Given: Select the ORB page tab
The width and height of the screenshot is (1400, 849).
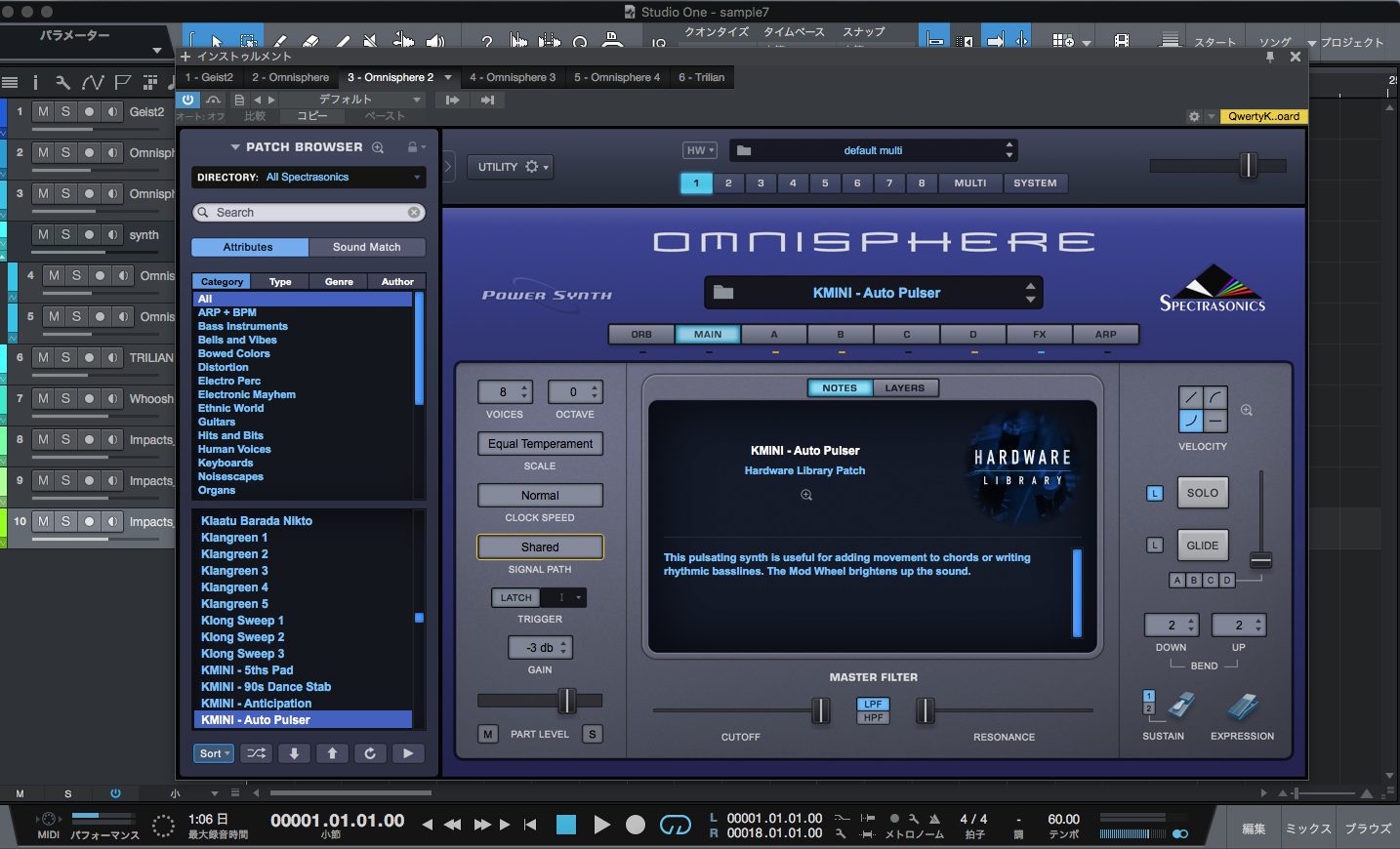Looking at the screenshot, I should 641,334.
